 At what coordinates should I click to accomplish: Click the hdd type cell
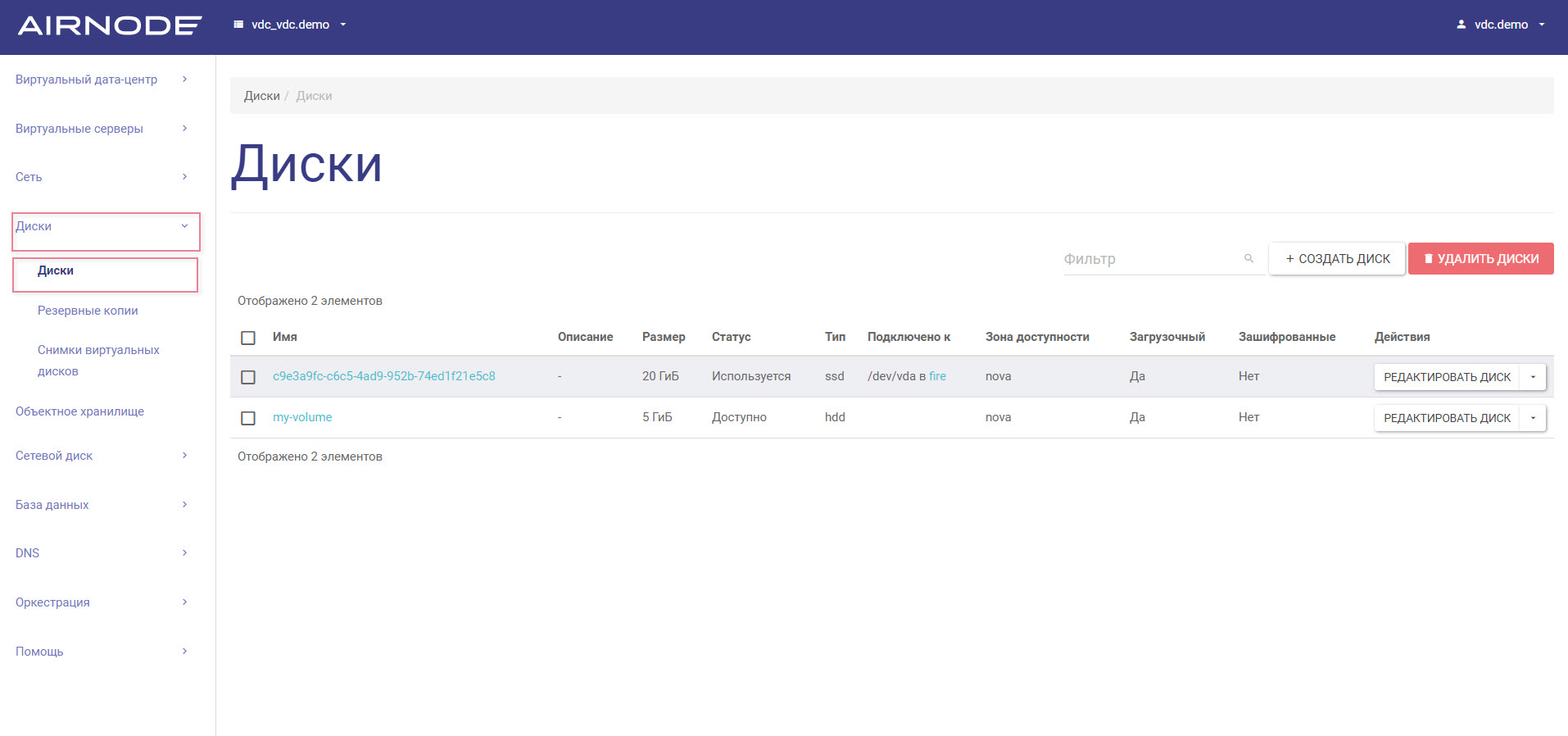click(x=835, y=417)
